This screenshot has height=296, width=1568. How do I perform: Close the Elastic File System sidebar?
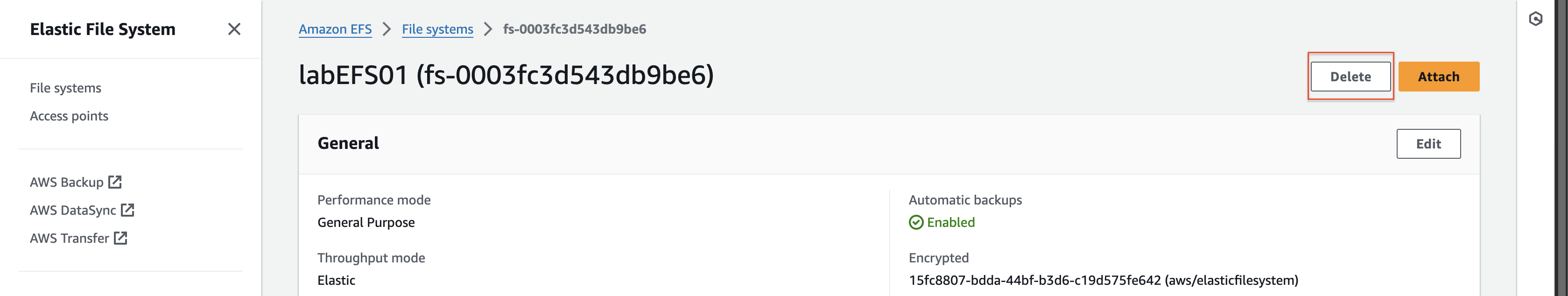click(x=234, y=29)
